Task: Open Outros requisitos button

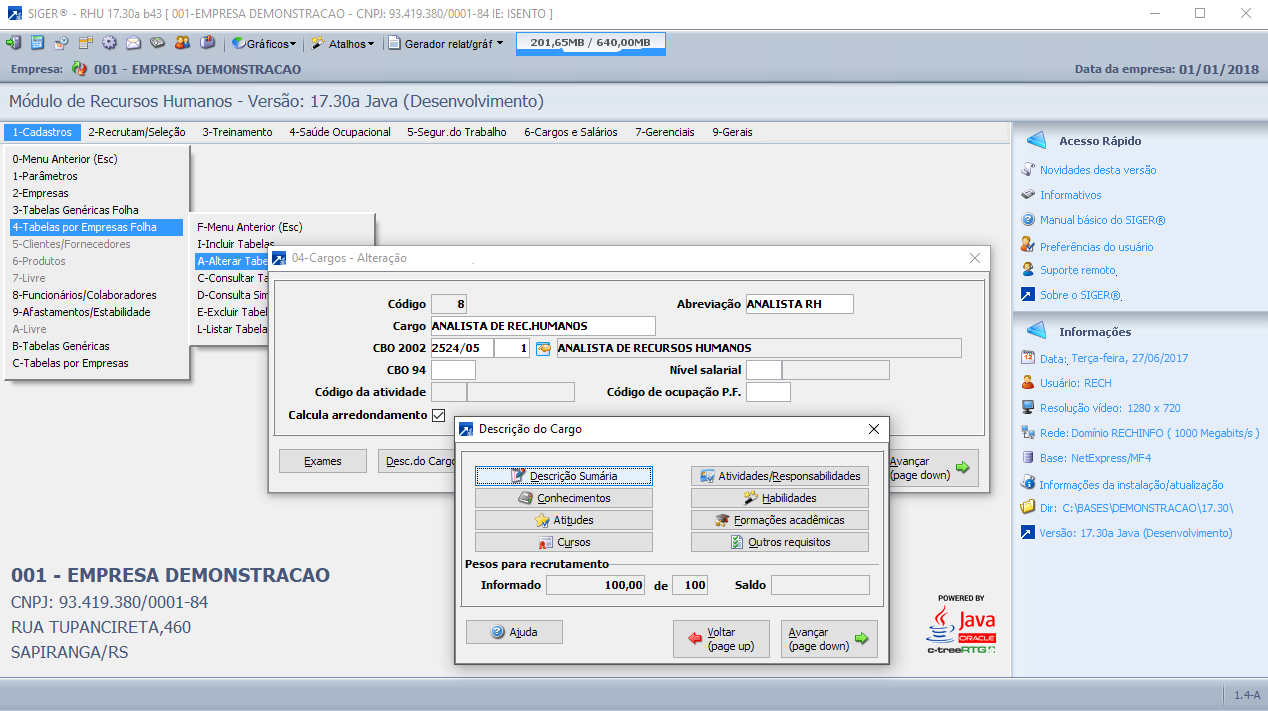Action: 780,542
